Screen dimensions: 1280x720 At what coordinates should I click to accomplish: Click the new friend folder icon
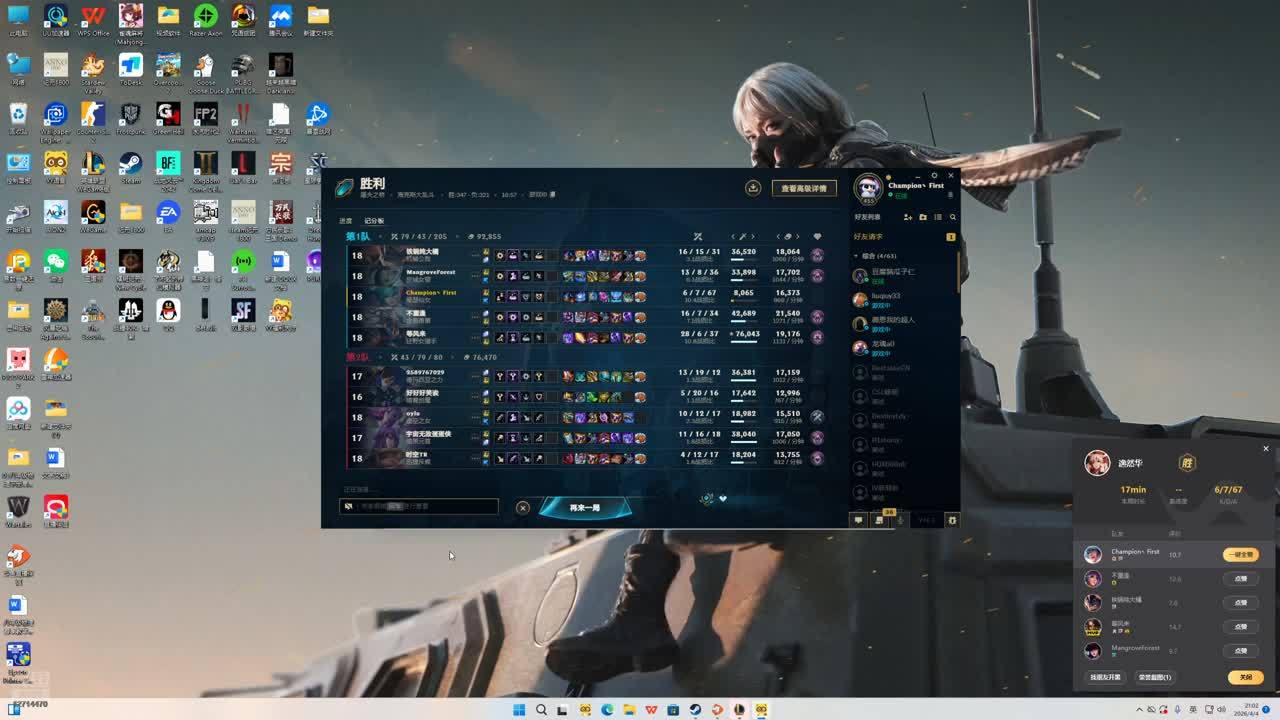point(923,217)
